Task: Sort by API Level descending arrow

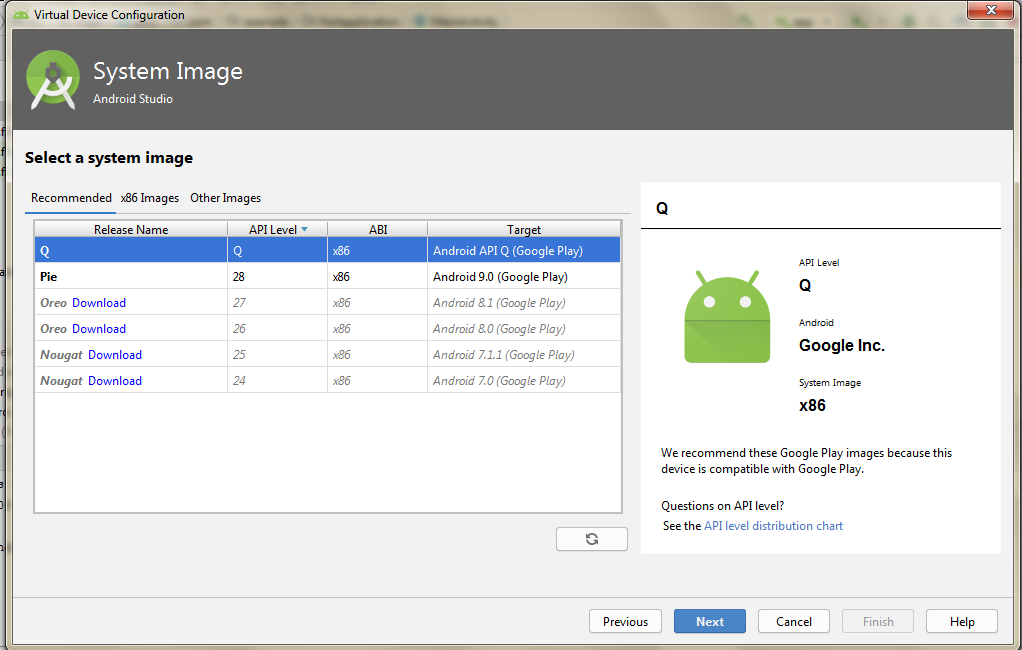Action: click(x=304, y=229)
